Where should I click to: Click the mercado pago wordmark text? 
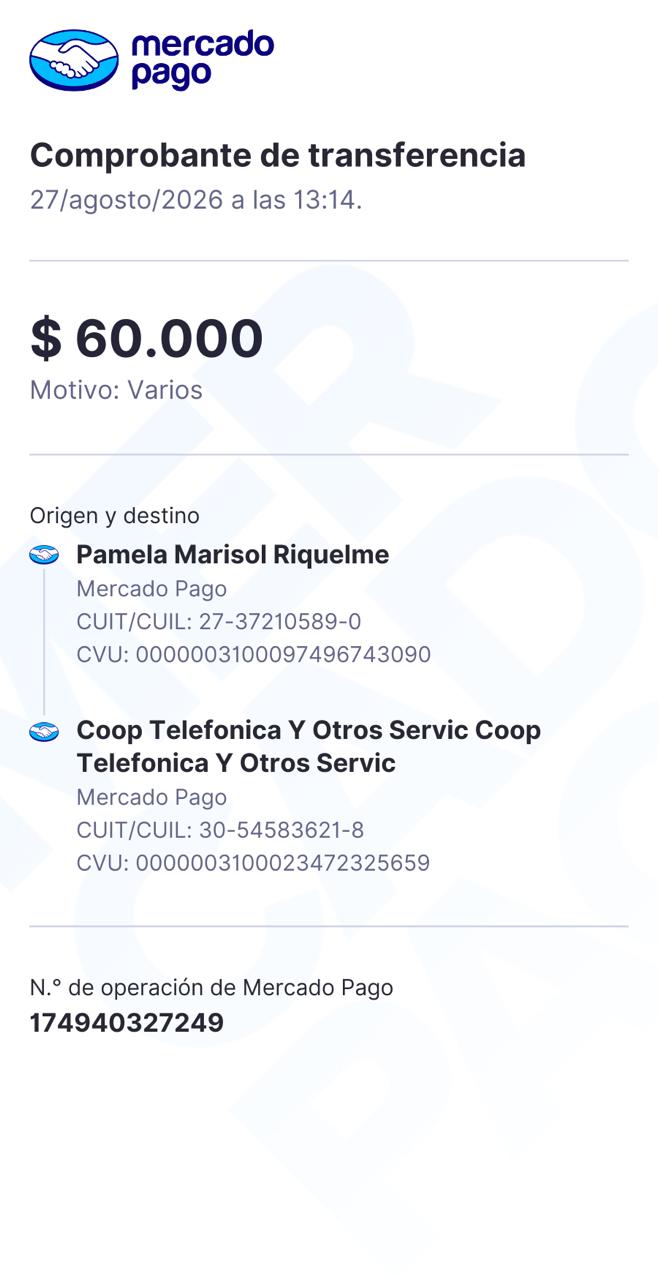pyautogui.click(x=202, y=59)
